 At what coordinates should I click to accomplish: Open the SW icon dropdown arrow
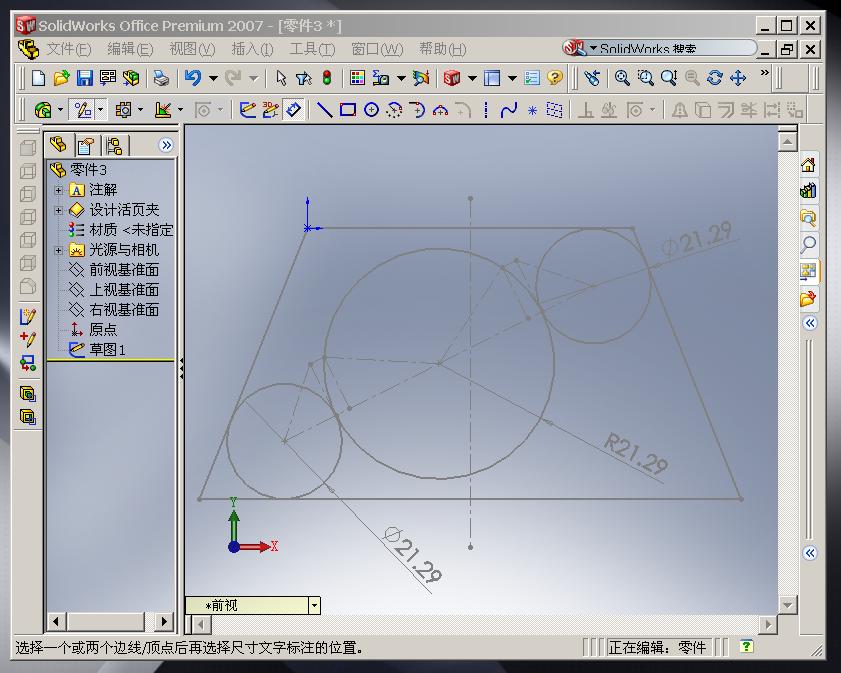(472, 78)
